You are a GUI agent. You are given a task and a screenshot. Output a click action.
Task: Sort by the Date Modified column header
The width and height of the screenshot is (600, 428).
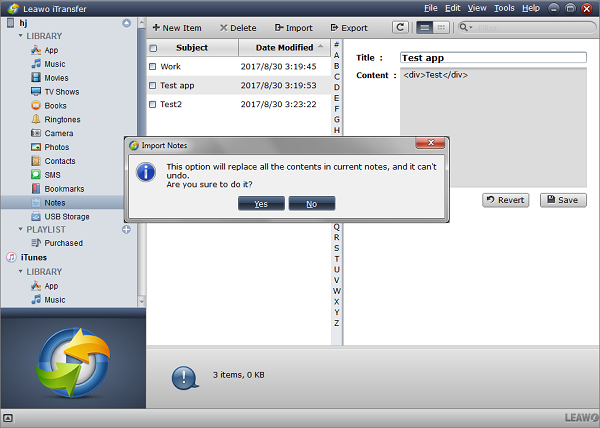(x=285, y=48)
